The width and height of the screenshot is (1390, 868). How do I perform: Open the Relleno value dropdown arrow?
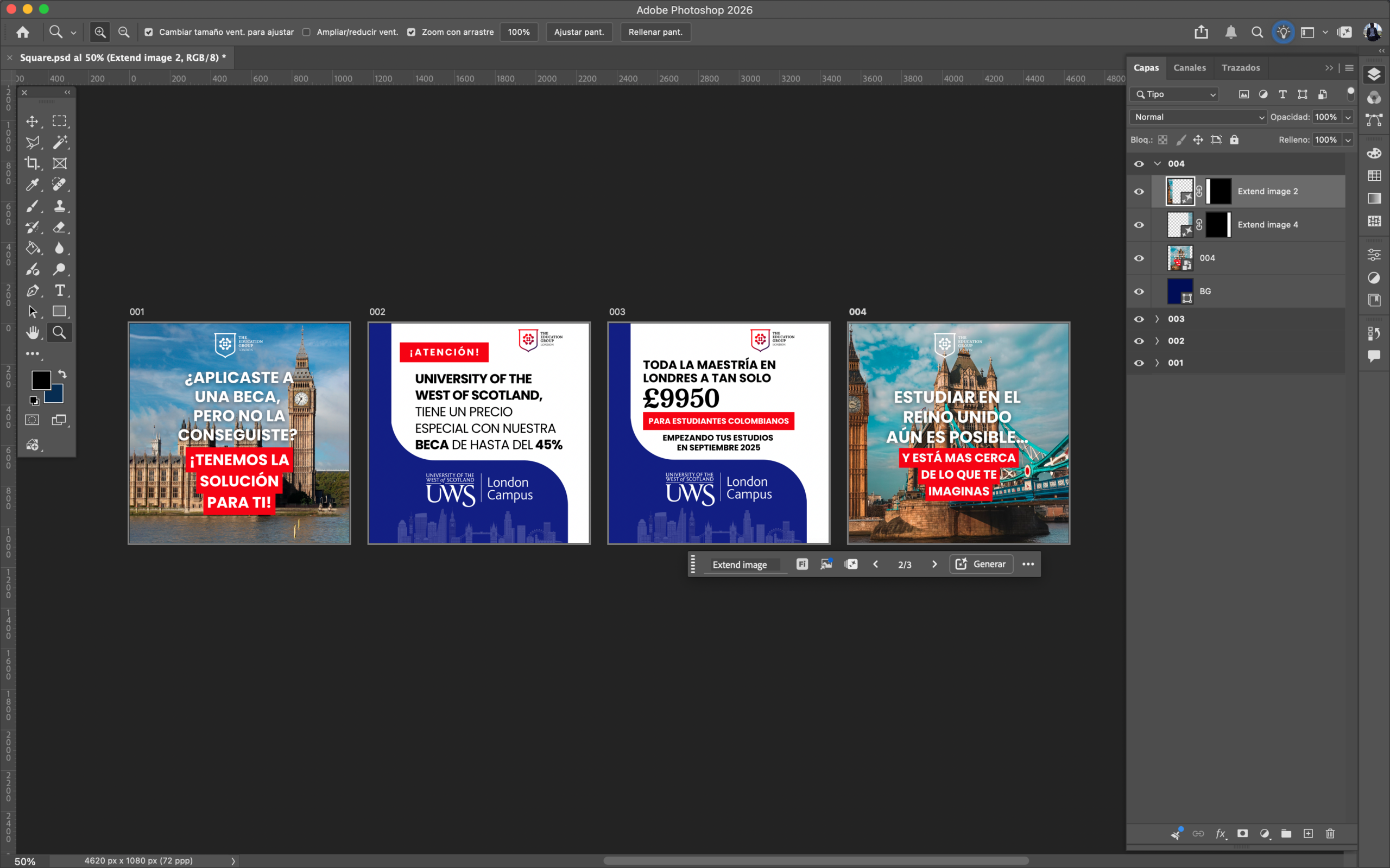pyautogui.click(x=1348, y=140)
